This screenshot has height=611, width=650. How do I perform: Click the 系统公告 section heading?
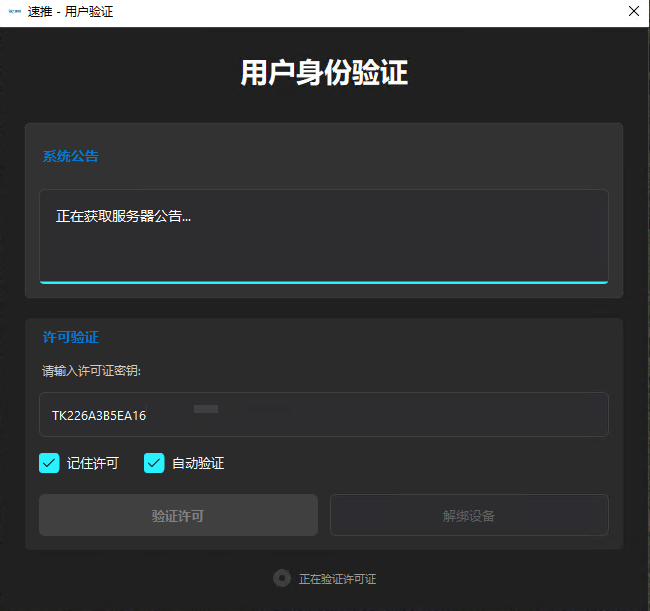(70, 156)
